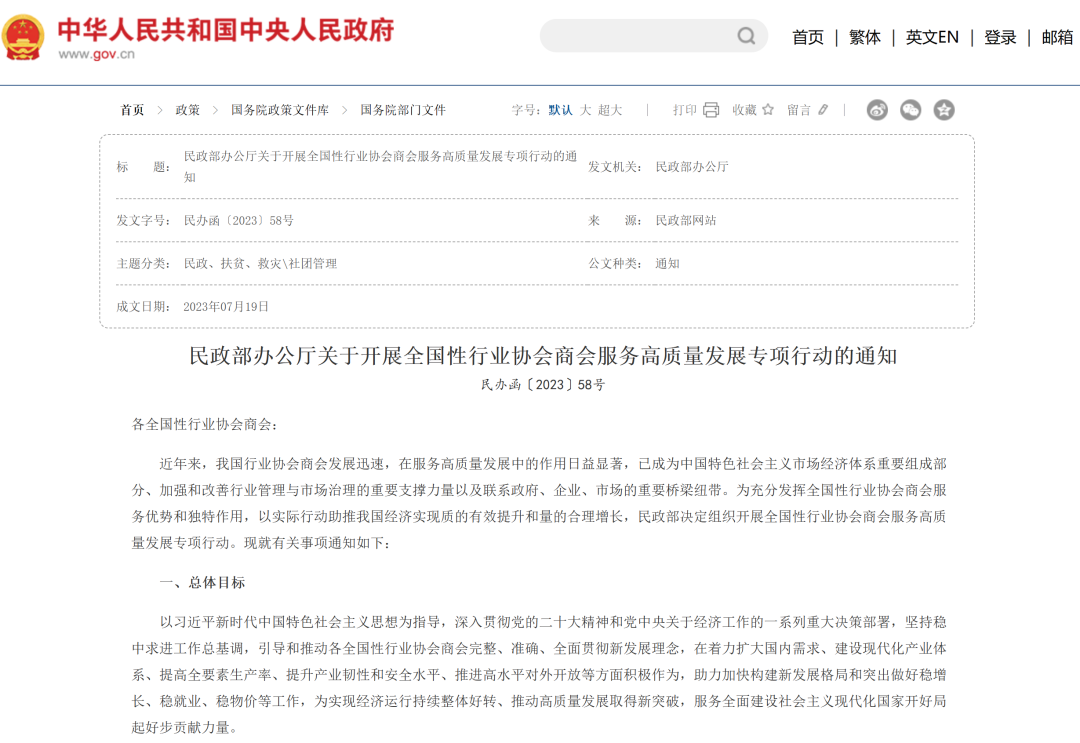Open the 邮箱 link
Viewport: 1080px width, 743px height.
coord(1057,37)
